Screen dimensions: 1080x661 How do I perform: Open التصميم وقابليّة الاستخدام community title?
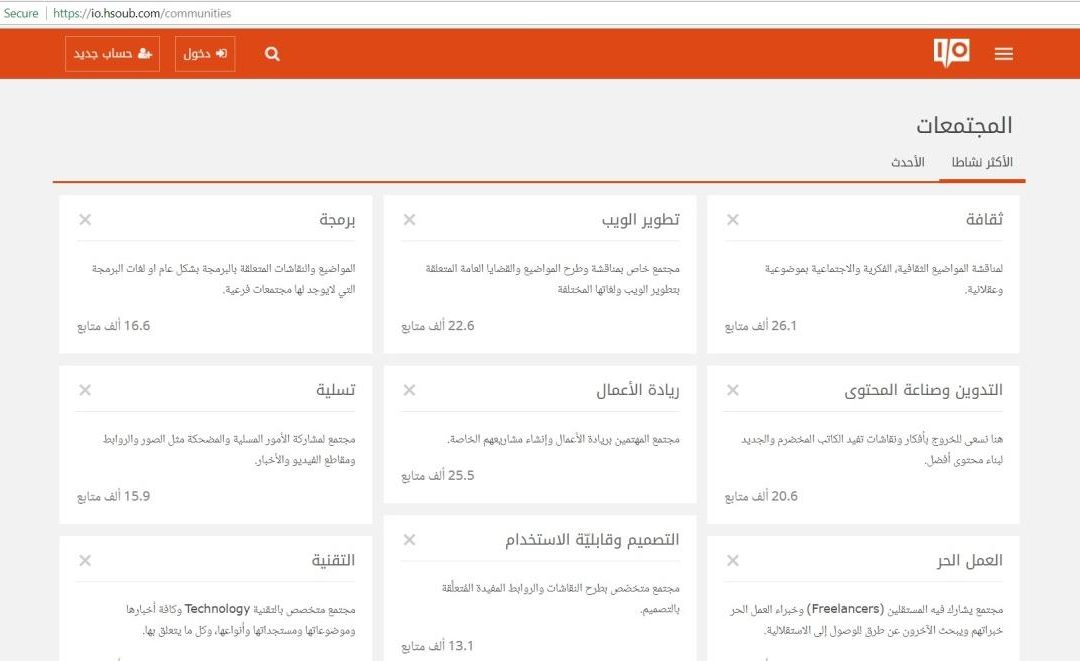pyautogui.click(x=592, y=540)
